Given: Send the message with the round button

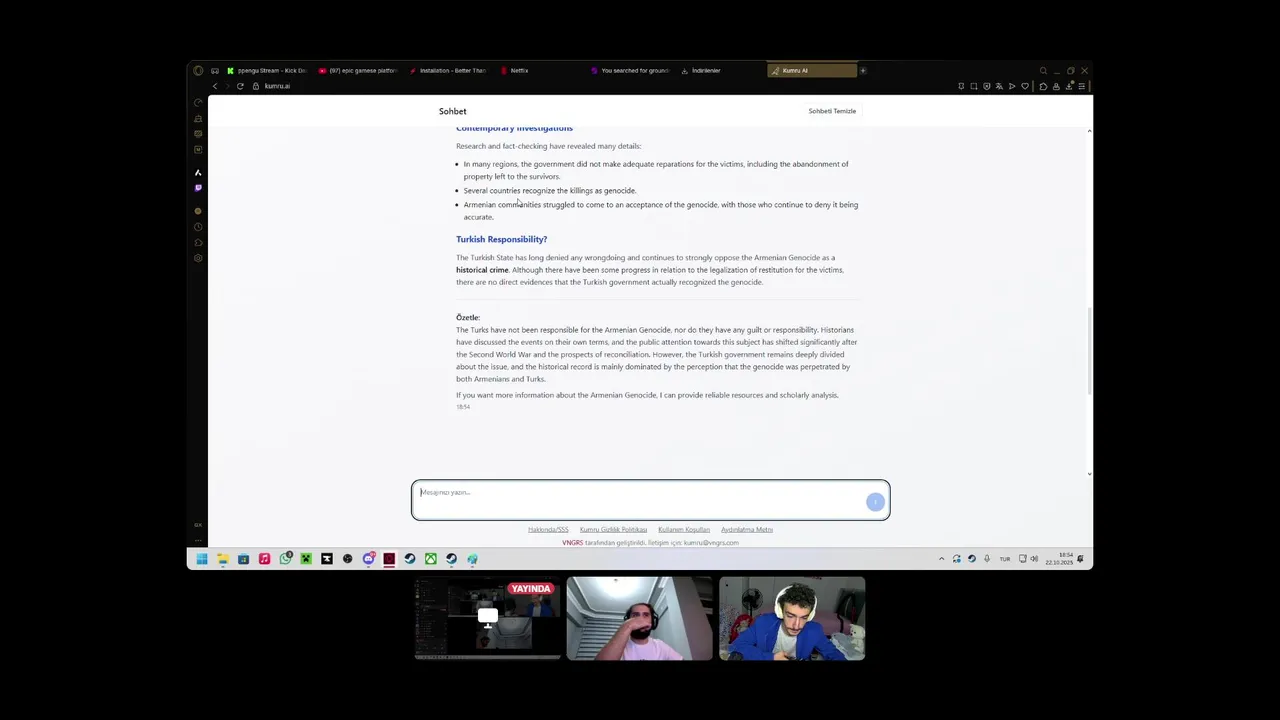Looking at the screenshot, I should 875,502.
